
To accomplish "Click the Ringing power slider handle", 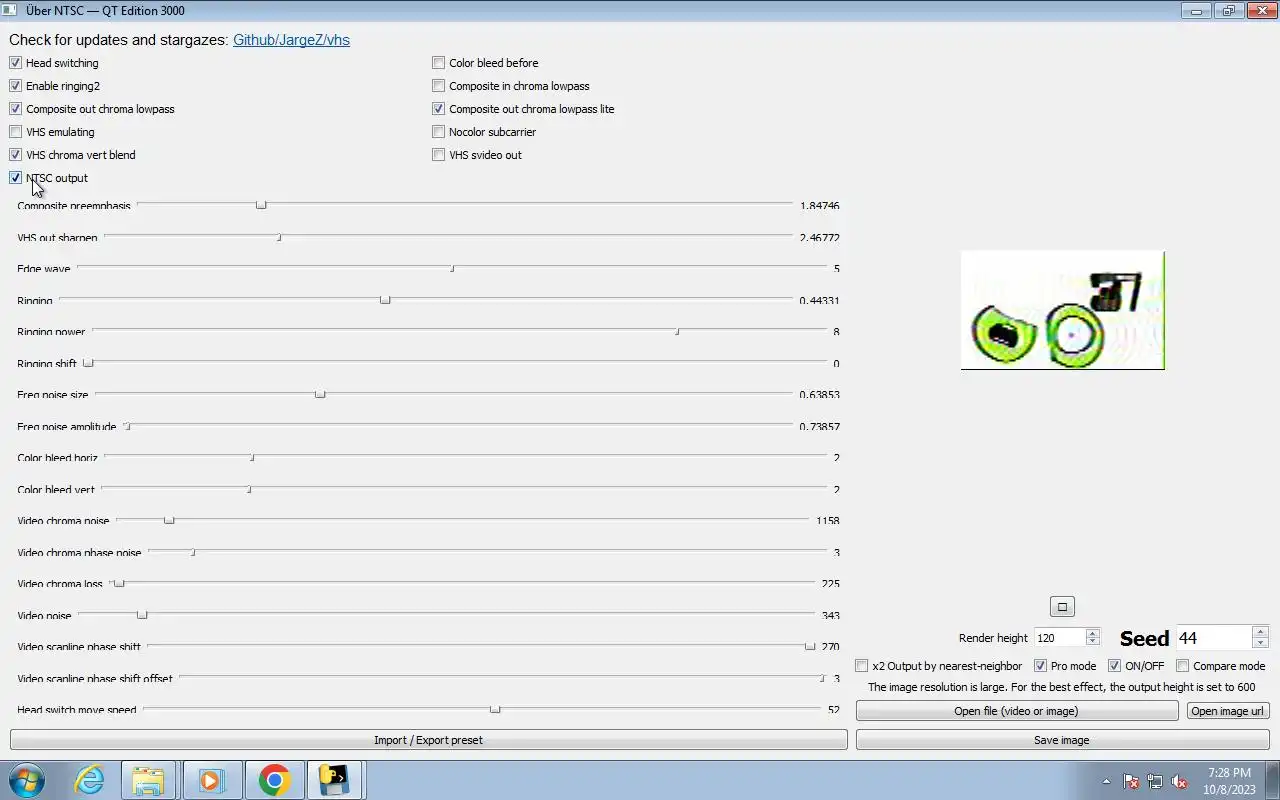I will click(x=677, y=331).
